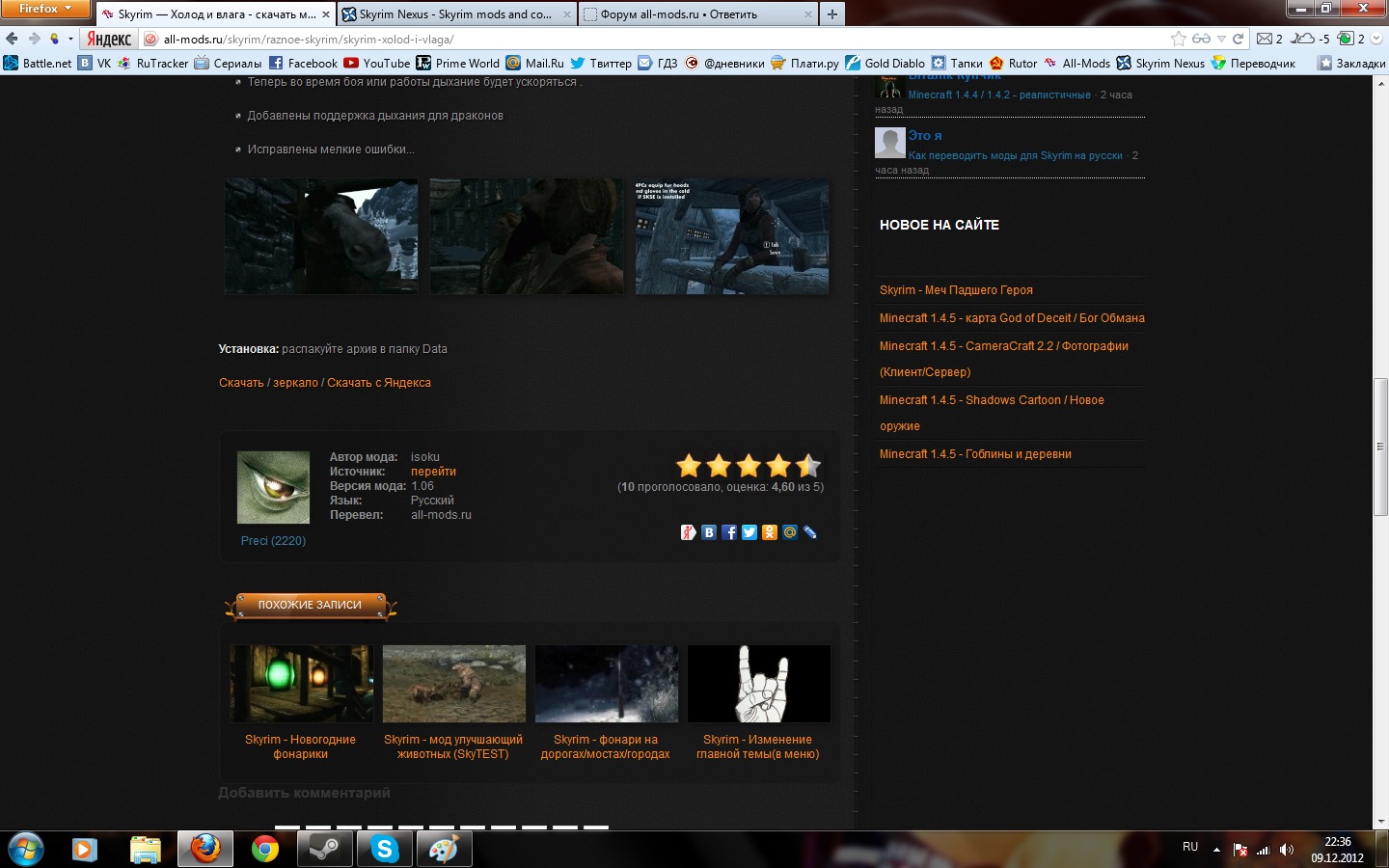Viewport: 1389px width, 868px height.
Task: Open the Переводчик bookmark
Action: pyautogui.click(x=1253, y=63)
